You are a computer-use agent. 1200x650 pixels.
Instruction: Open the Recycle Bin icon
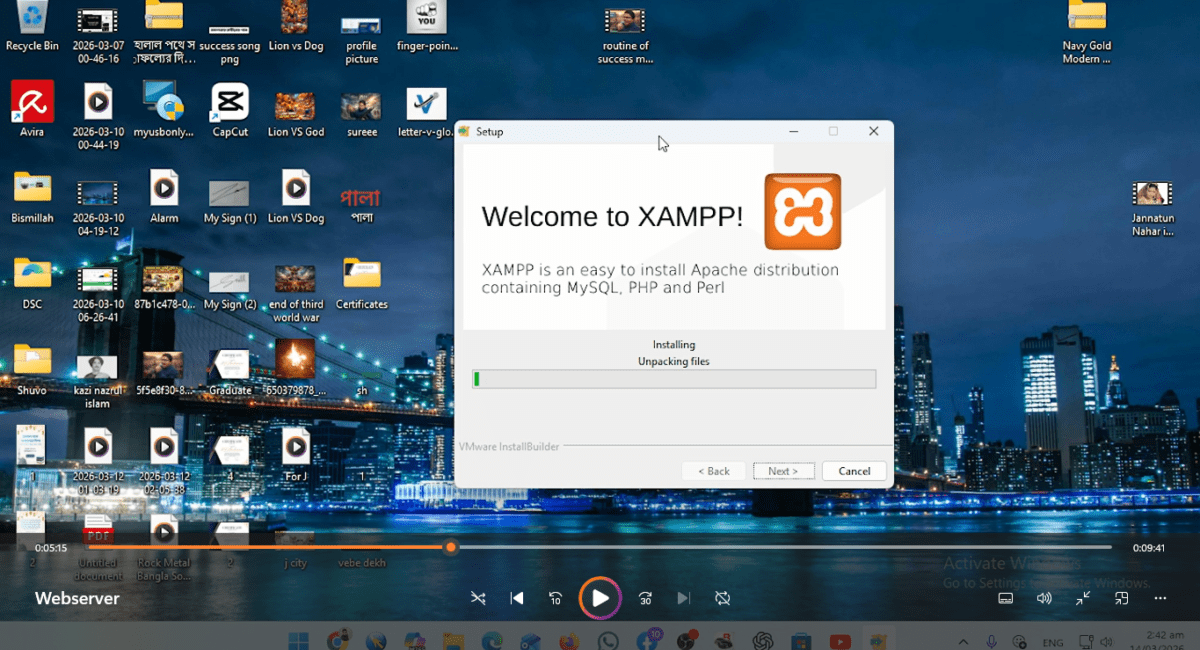[x=32, y=25]
